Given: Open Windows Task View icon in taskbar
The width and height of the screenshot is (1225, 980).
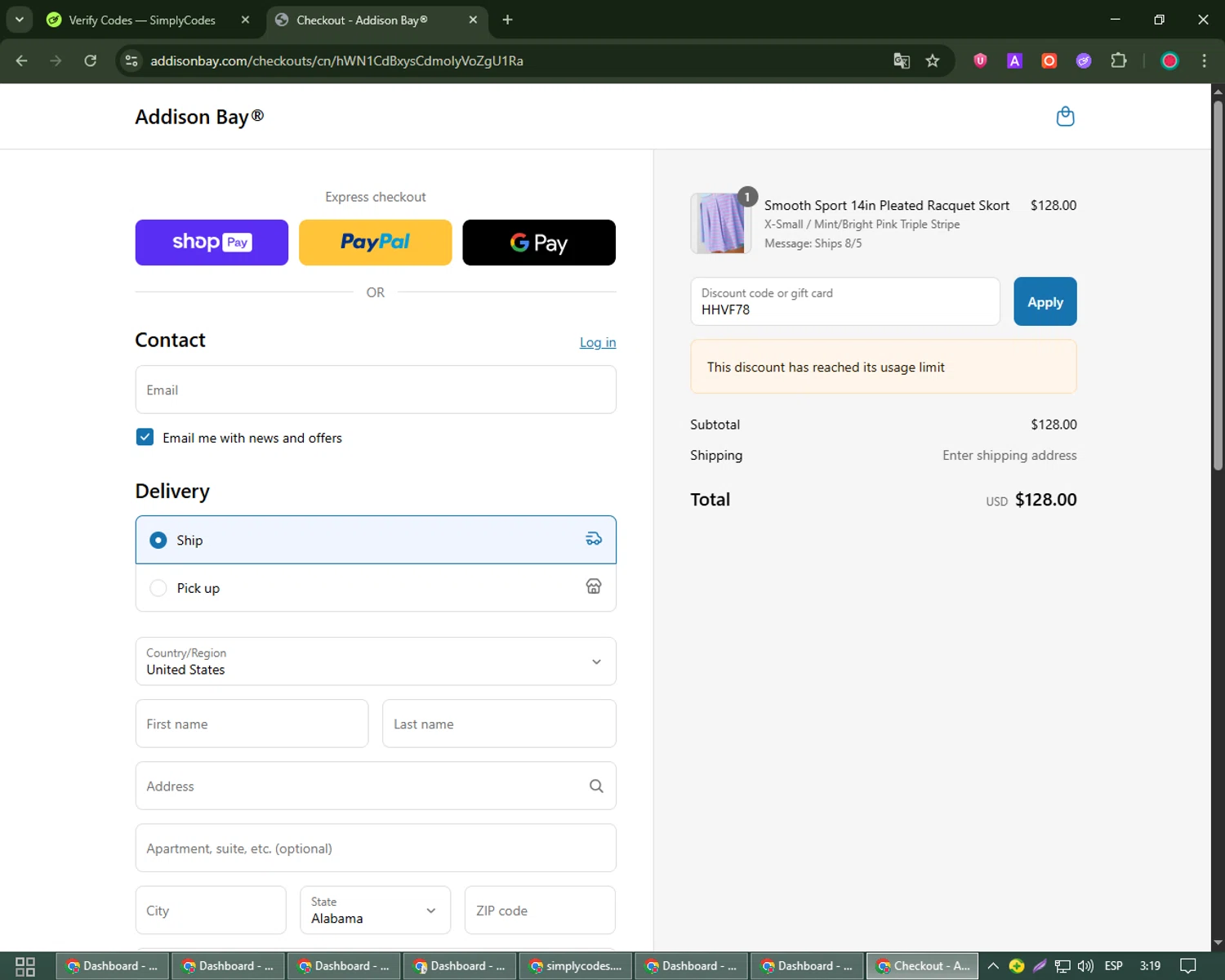Looking at the screenshot, I should pyautogui.click(x=25, y=966).
